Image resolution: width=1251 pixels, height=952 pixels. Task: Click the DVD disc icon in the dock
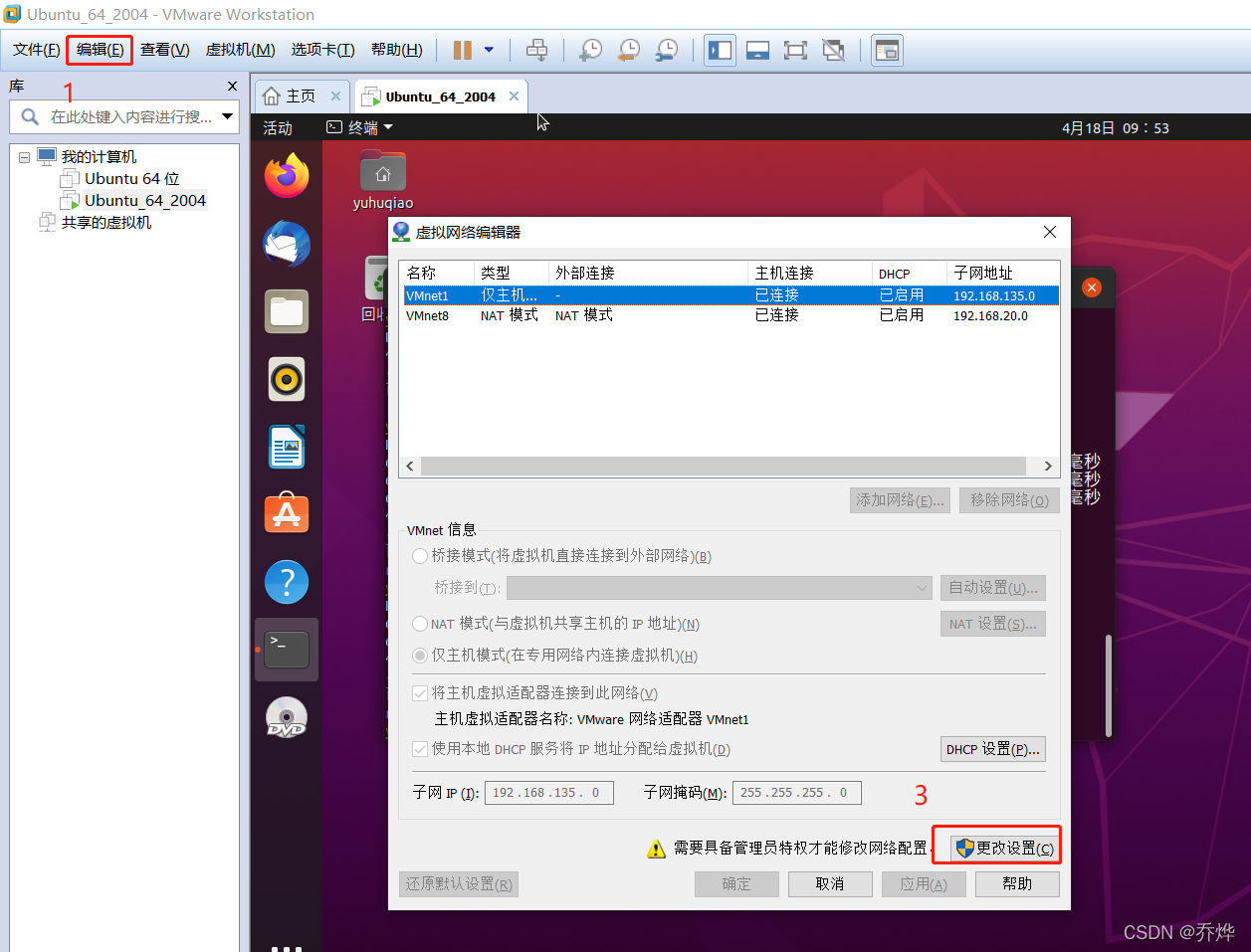tap(287, 717)
